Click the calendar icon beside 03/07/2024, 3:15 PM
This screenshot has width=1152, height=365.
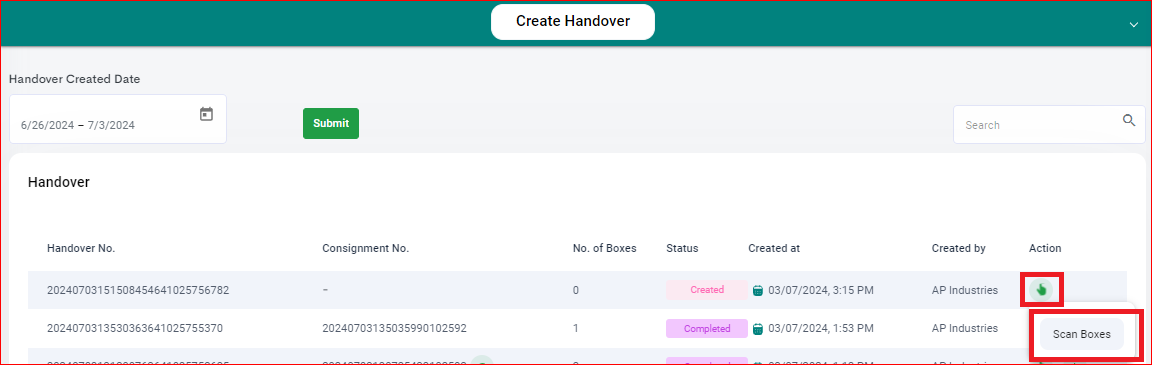[x=758, y=290]
